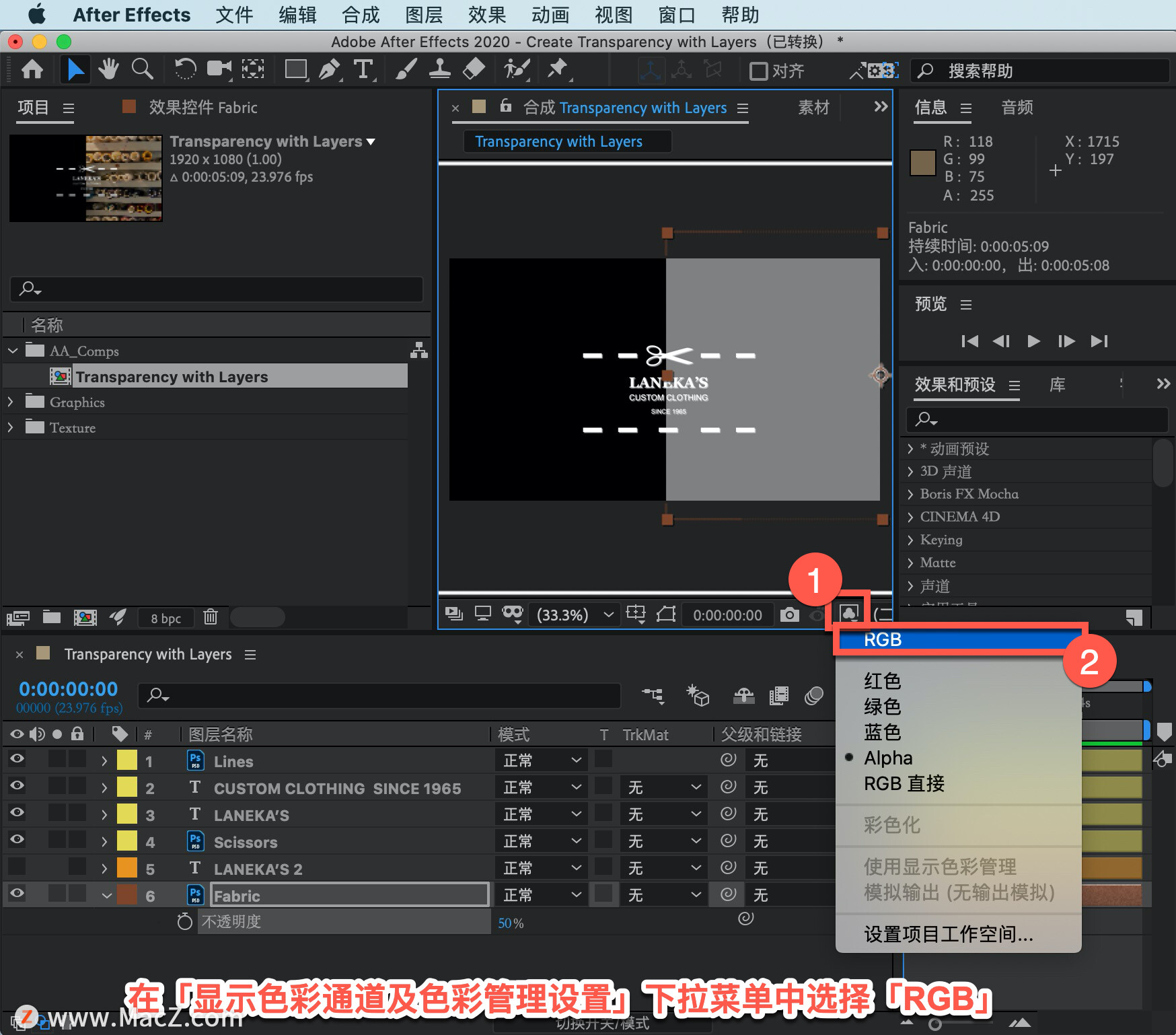Select the Clone Stamp tool
This screenshot has width=1176, height=1035.
tap(440, 69)
